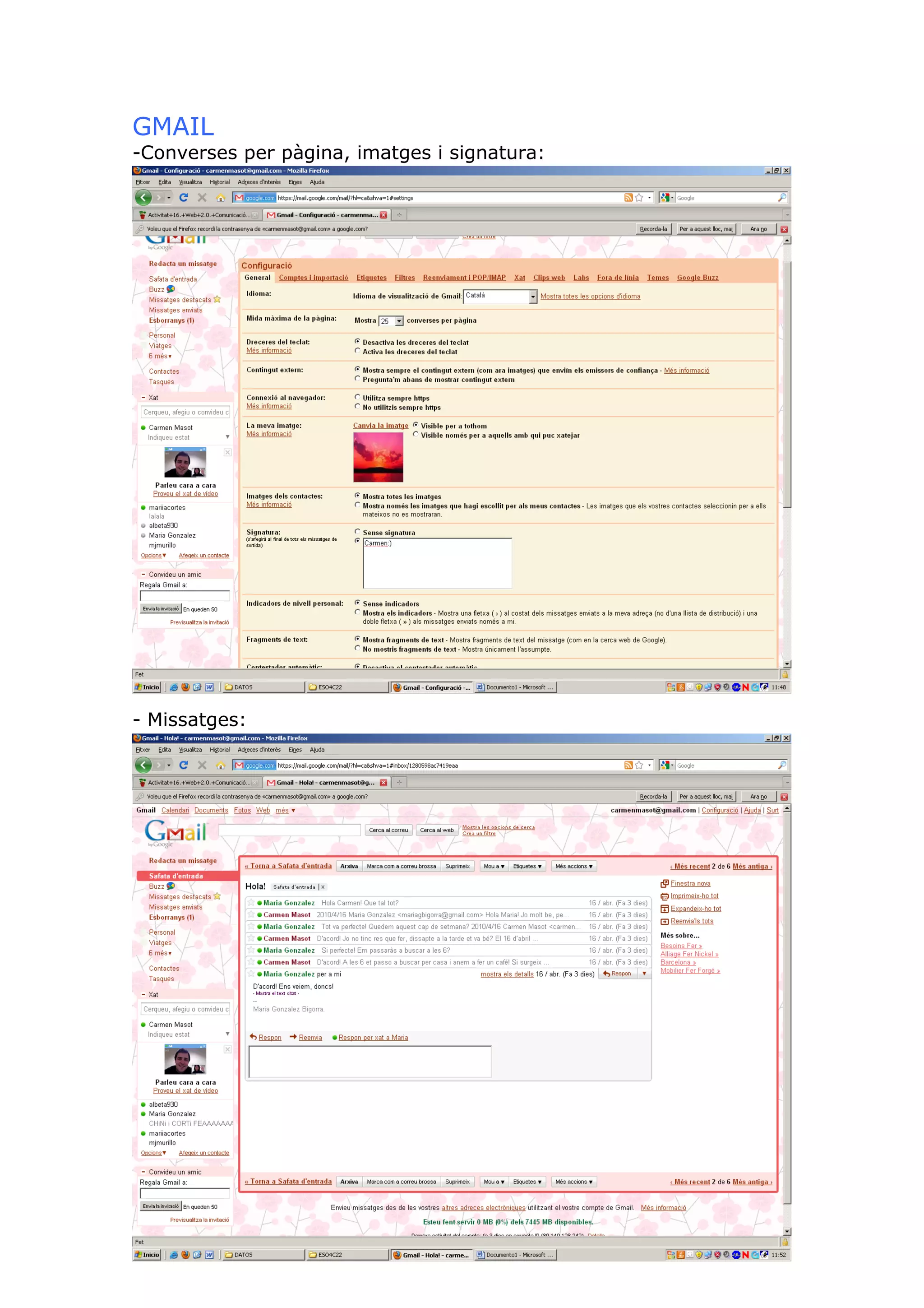Screen dimensions: 924x1308
Task: Switch to the Filtres settings tab
Action: point(404,278)
